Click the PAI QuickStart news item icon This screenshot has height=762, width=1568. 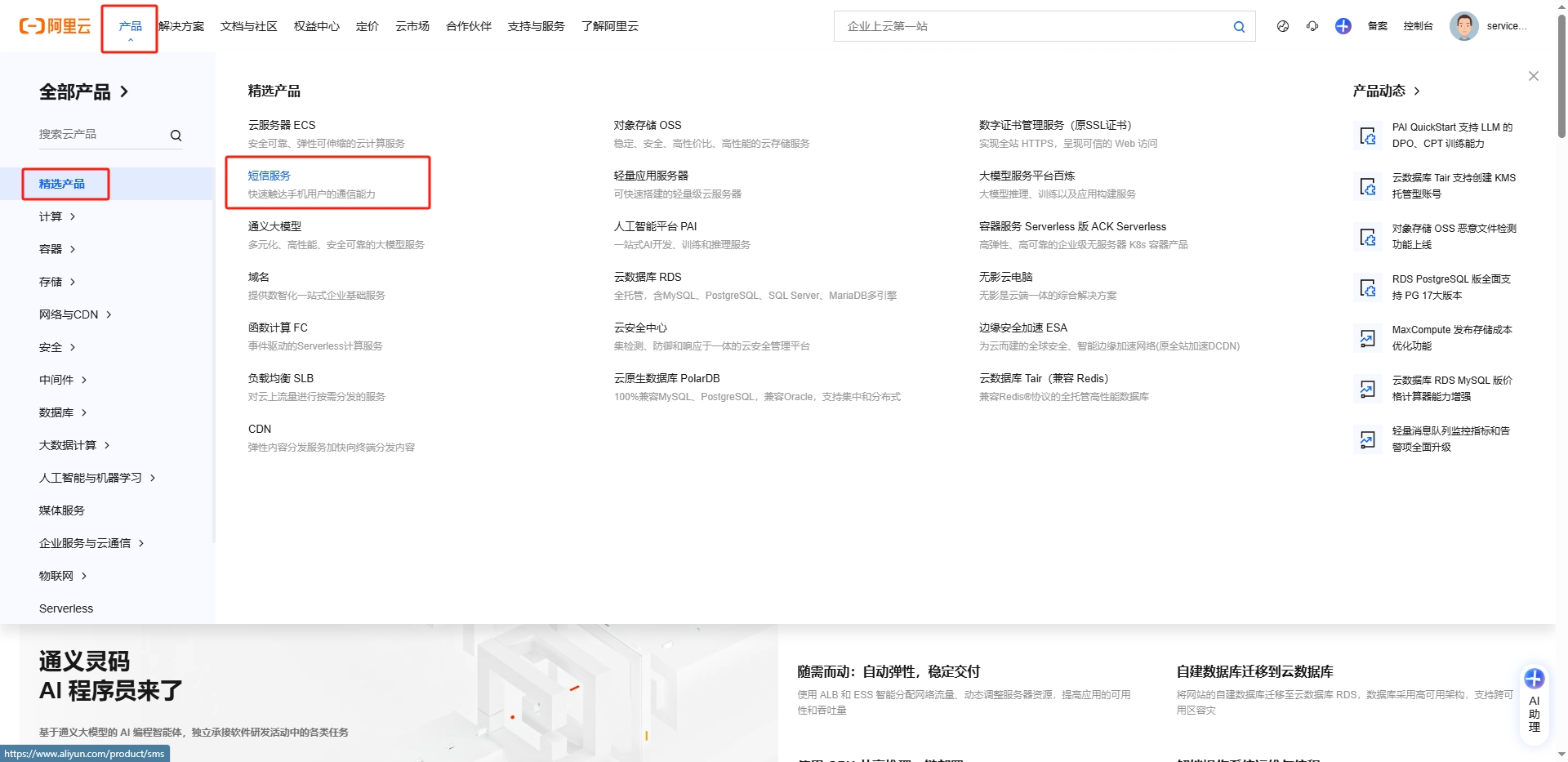pyautogui.click(x=1368, y=136)
